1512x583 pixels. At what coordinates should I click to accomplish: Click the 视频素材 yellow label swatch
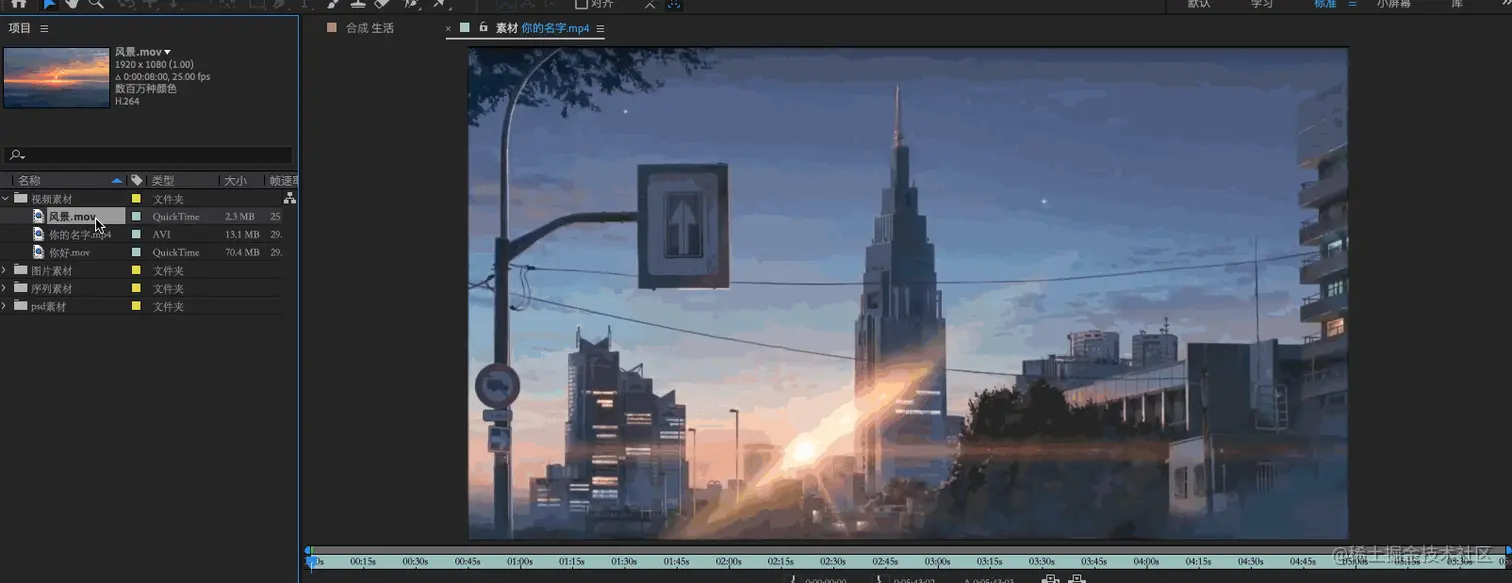tap(136, 199)
